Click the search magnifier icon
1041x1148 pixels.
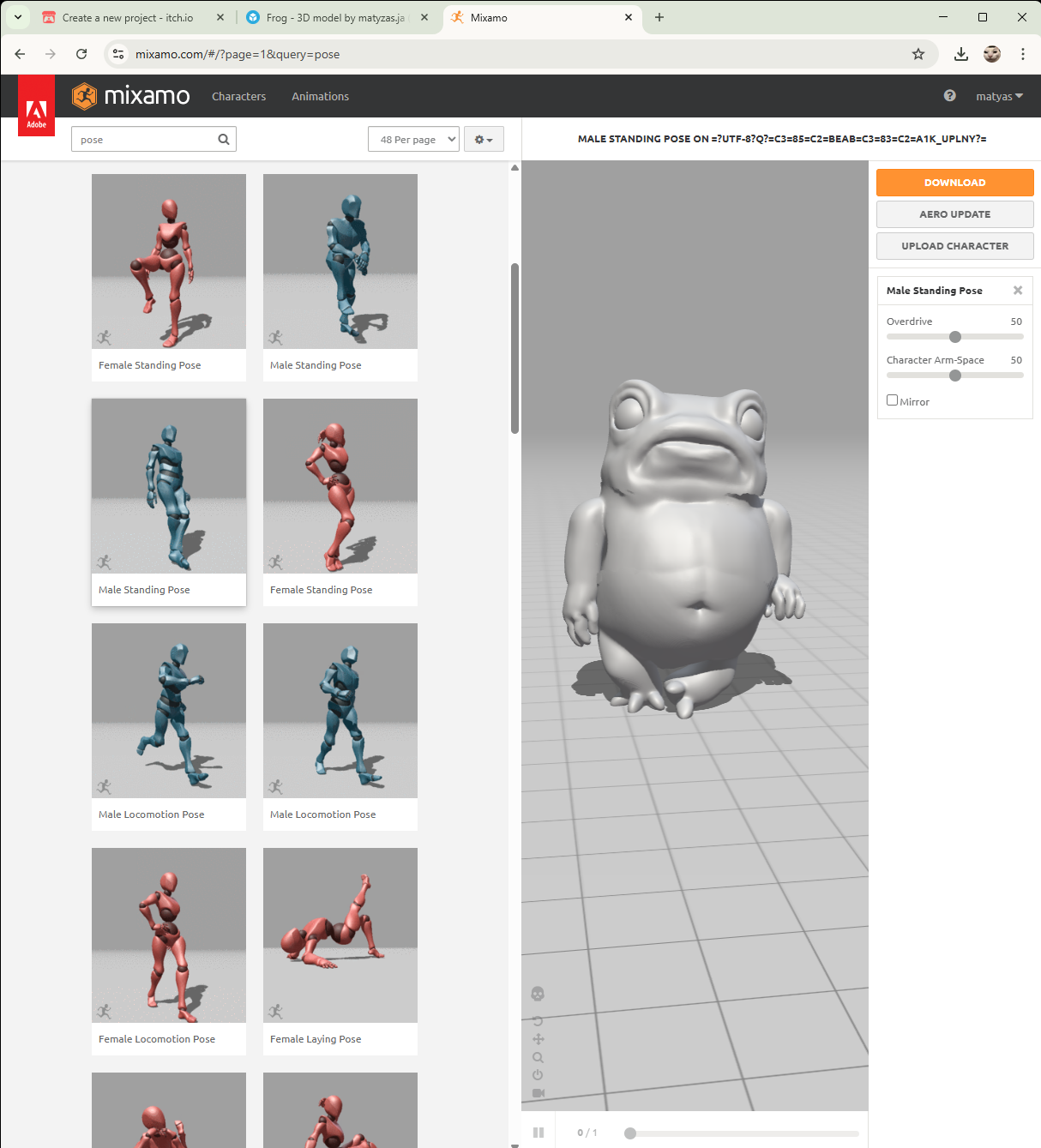[x=224, y=139]
